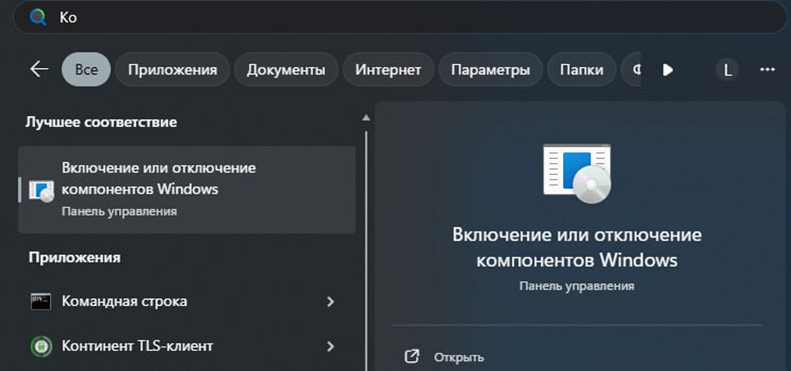Image resolution: width=791 pixels, height=371 pixels.
Task: Click "Панель управления" under preview title
Action: pos(577,286)
